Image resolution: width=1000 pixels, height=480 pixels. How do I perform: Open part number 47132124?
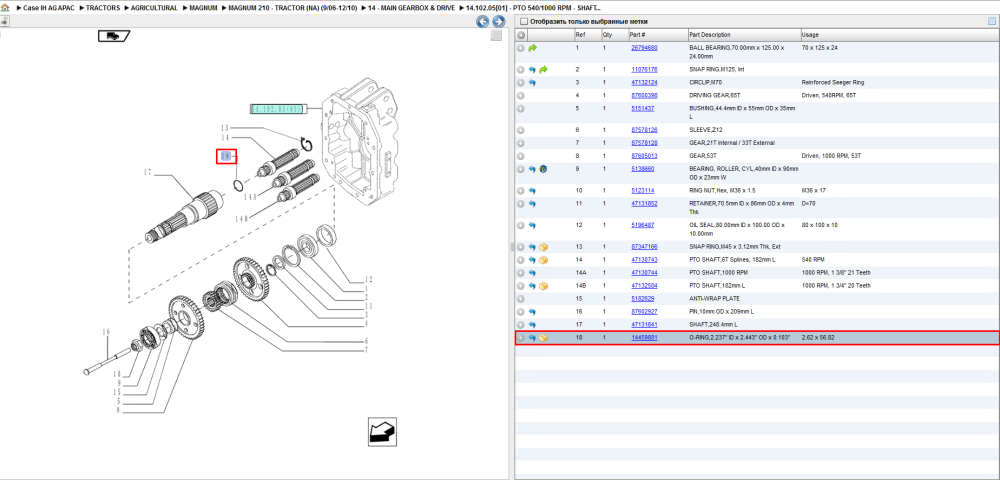[x=644, y=83]
